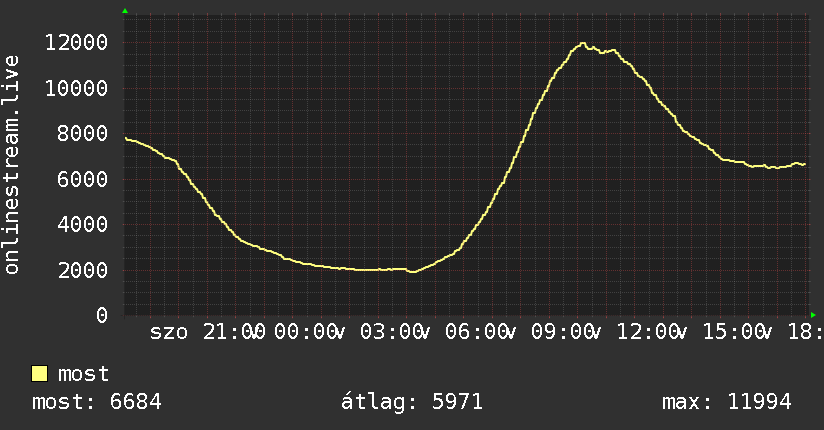Image resolution: width=824 pixels, height=430 pixels.
Task: Click the 'v 03:00' x-axis time label
Action: click(x=388, y=332)
